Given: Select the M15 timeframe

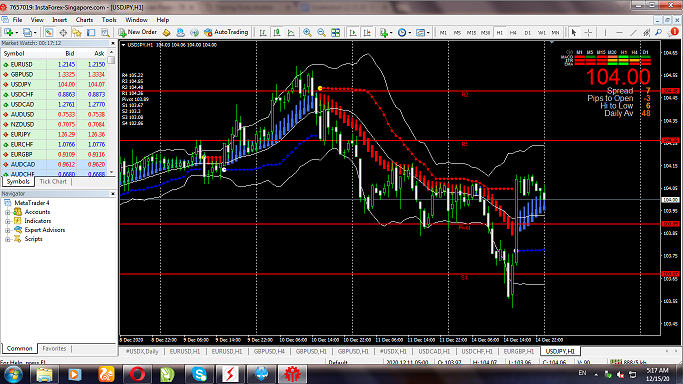Looking at the screenshot, I should [471, 33].
